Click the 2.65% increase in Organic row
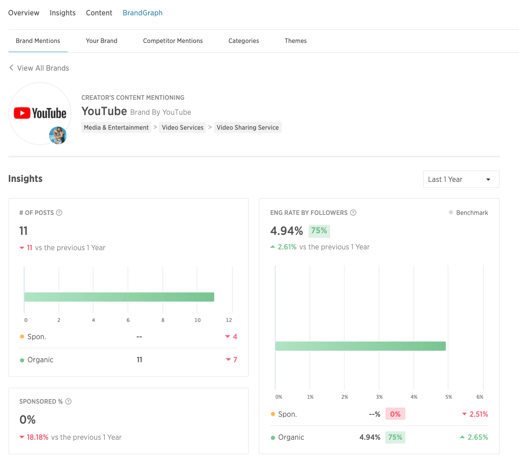 (478, 437)
